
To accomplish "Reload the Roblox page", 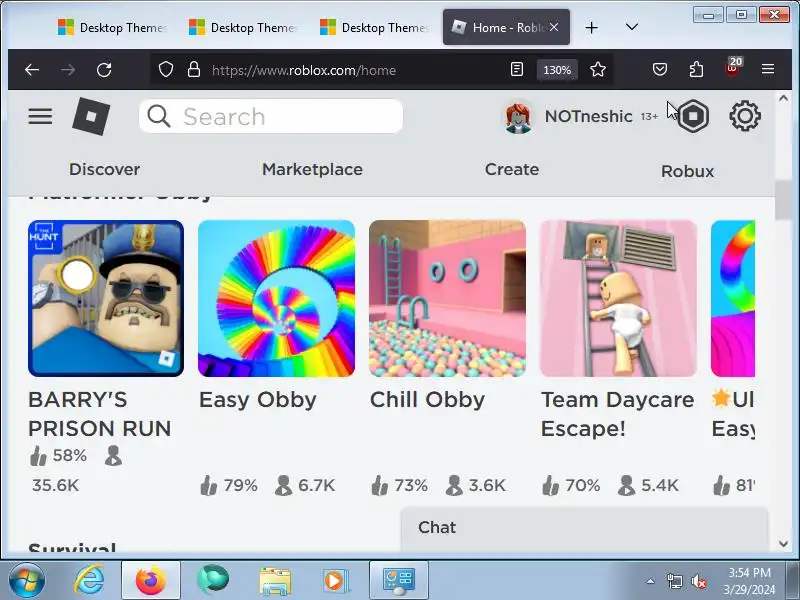I will tap(104, 69).
